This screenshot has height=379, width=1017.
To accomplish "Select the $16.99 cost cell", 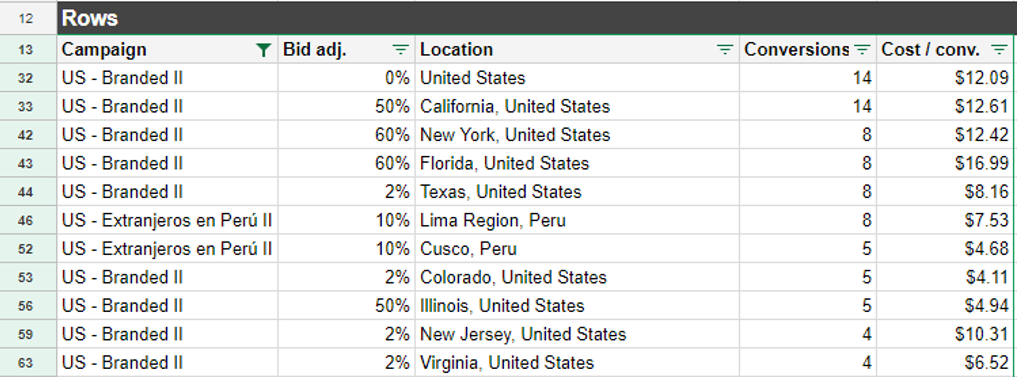I will [x=946, y=164].
